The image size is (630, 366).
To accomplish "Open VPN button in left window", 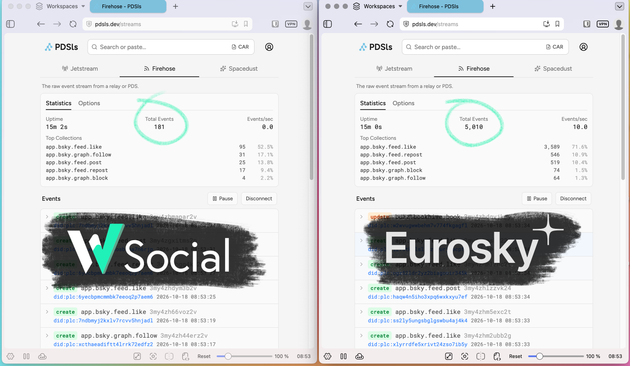I will click(x=291, y=24).
